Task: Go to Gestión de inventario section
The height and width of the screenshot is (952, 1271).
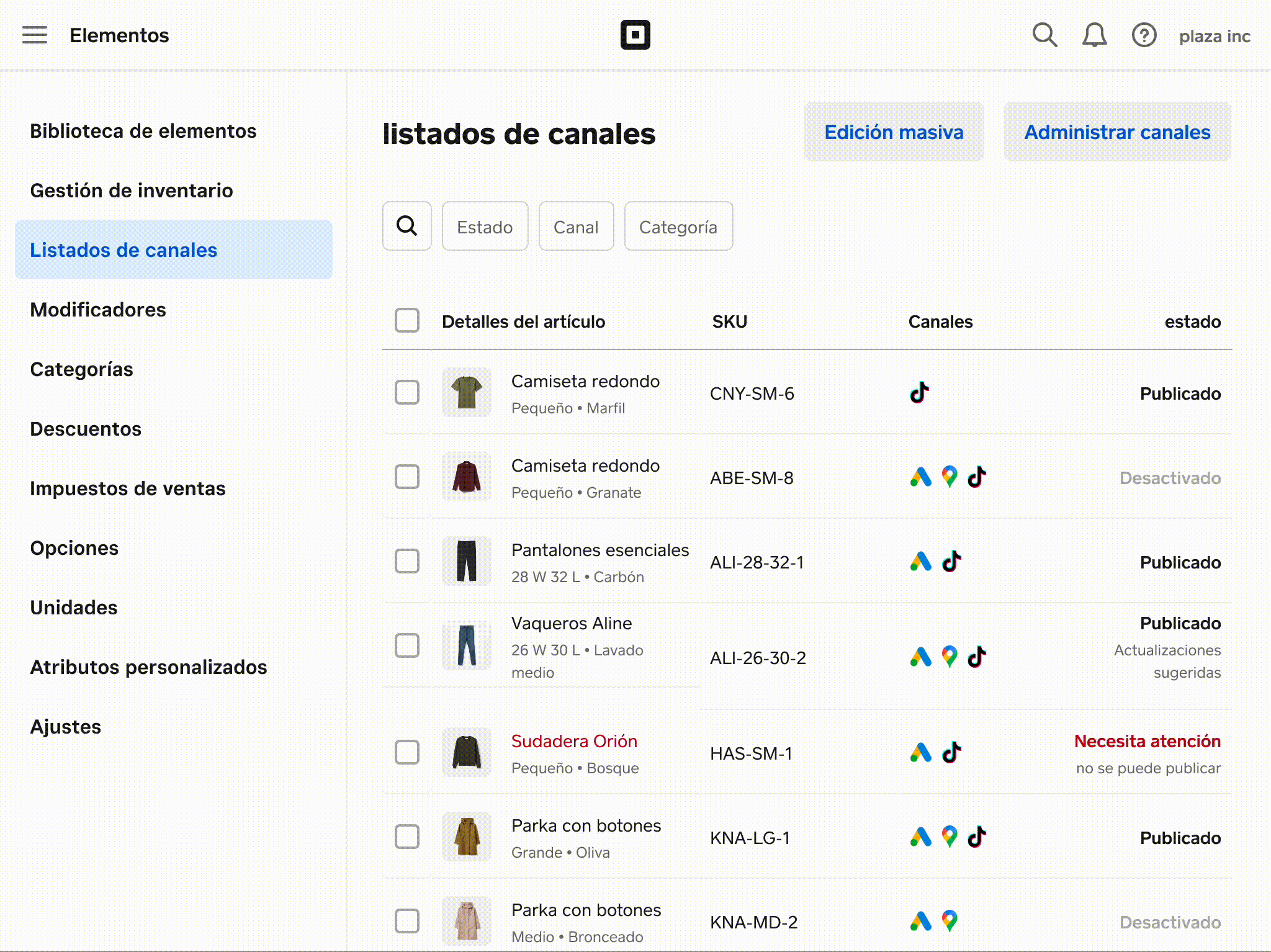Action: 132,191
